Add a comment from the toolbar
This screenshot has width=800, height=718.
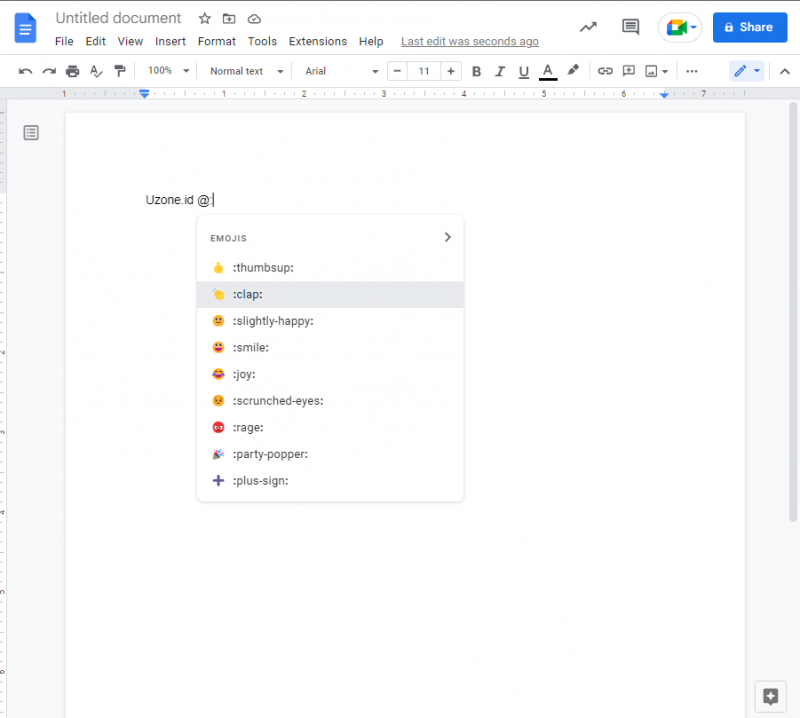(x=629, y=71)
